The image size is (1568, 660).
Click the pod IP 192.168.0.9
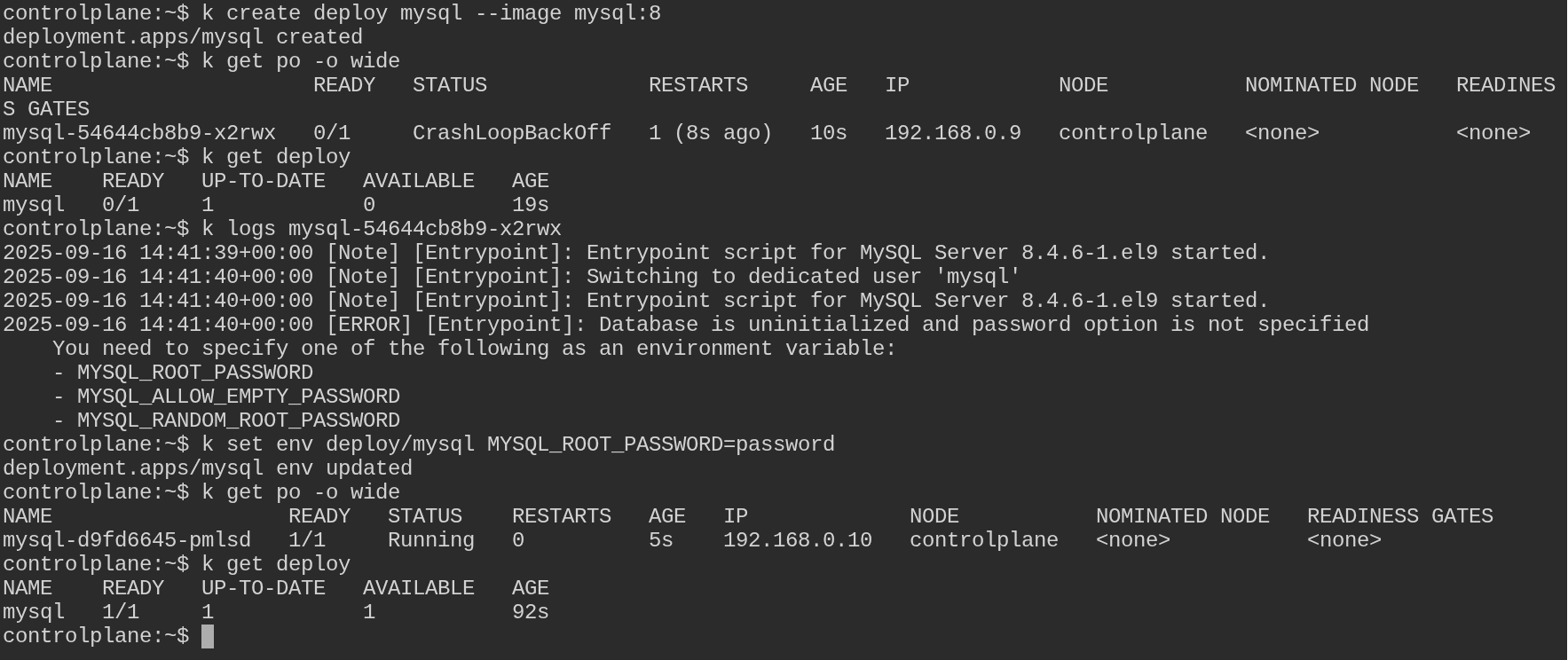click(952, 133)
